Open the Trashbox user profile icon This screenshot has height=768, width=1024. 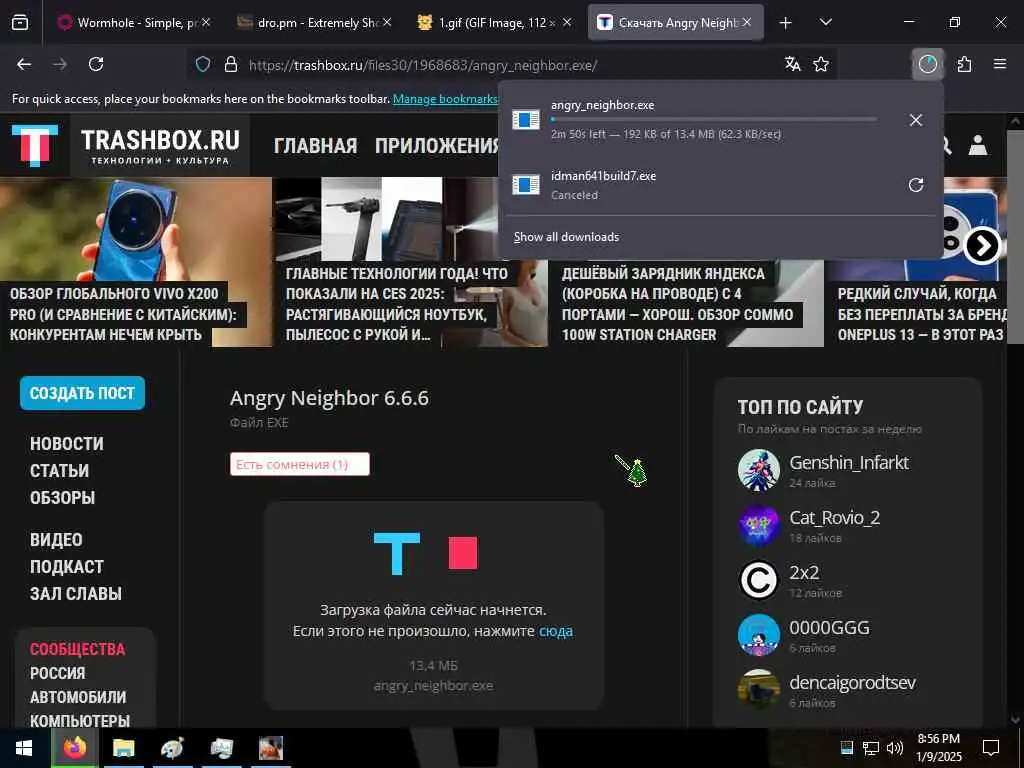pyautogui.click(x=978, y=145)
